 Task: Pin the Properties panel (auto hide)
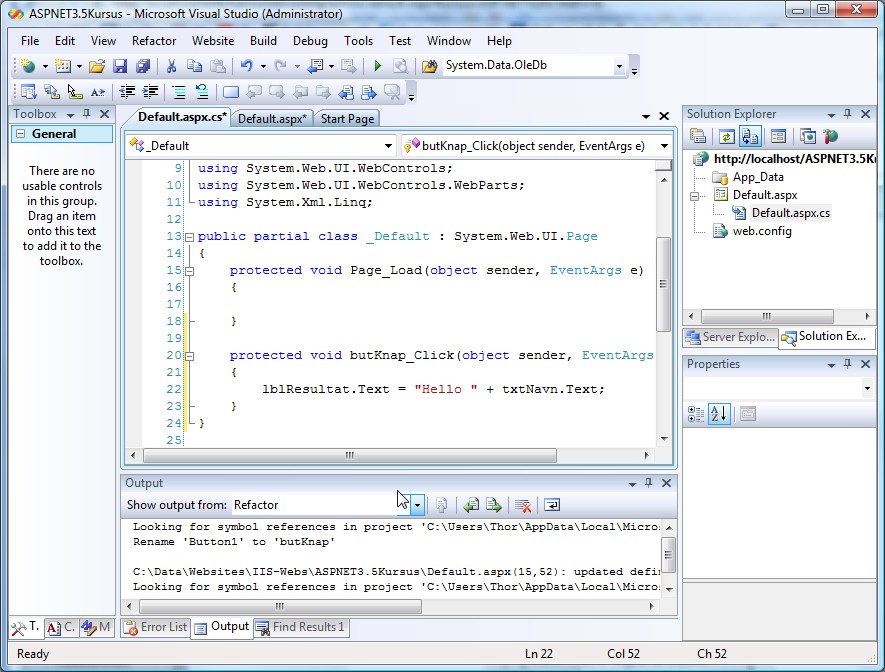[847, 364]
